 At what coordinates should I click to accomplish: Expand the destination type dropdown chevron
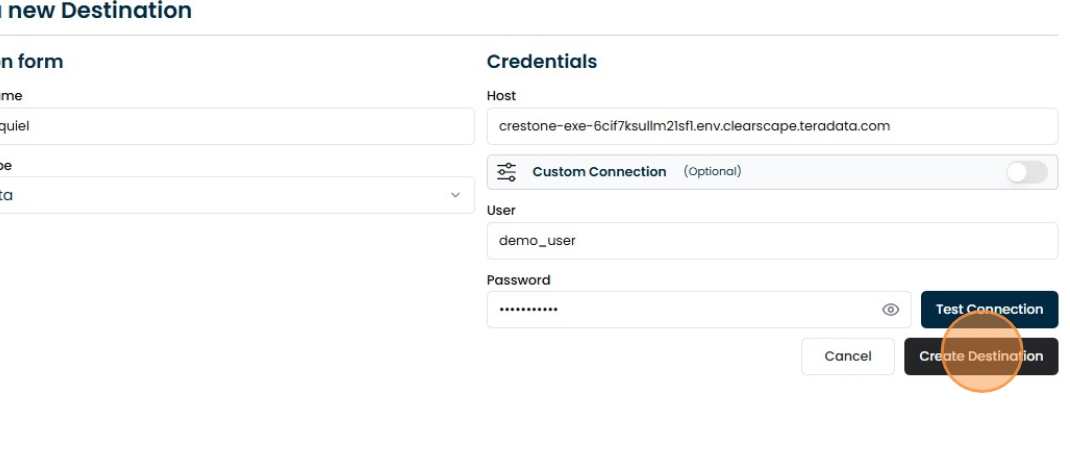456,195
